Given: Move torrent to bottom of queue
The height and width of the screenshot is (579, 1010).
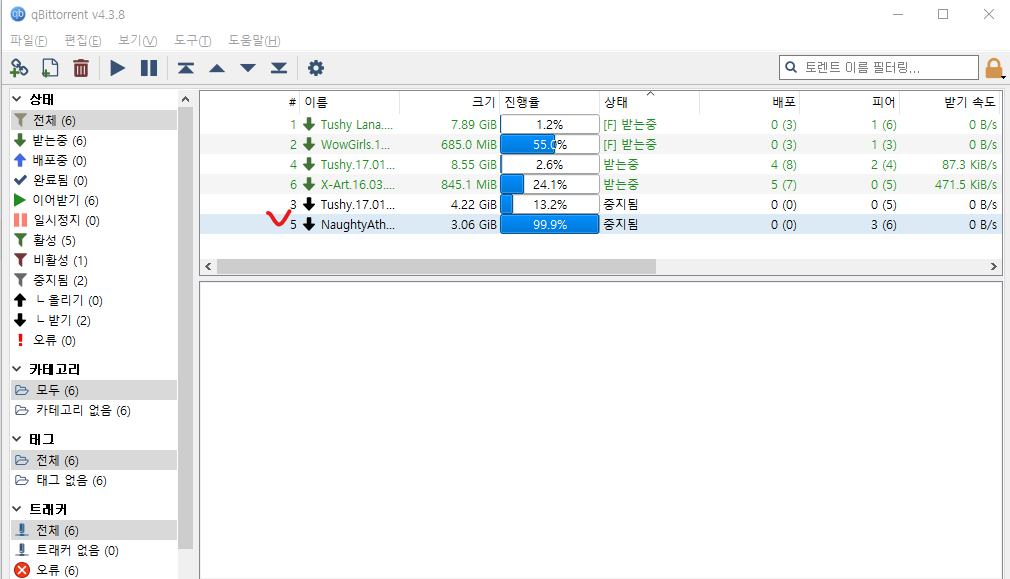Looking at the screenshot, I should (x=278, y=68).
